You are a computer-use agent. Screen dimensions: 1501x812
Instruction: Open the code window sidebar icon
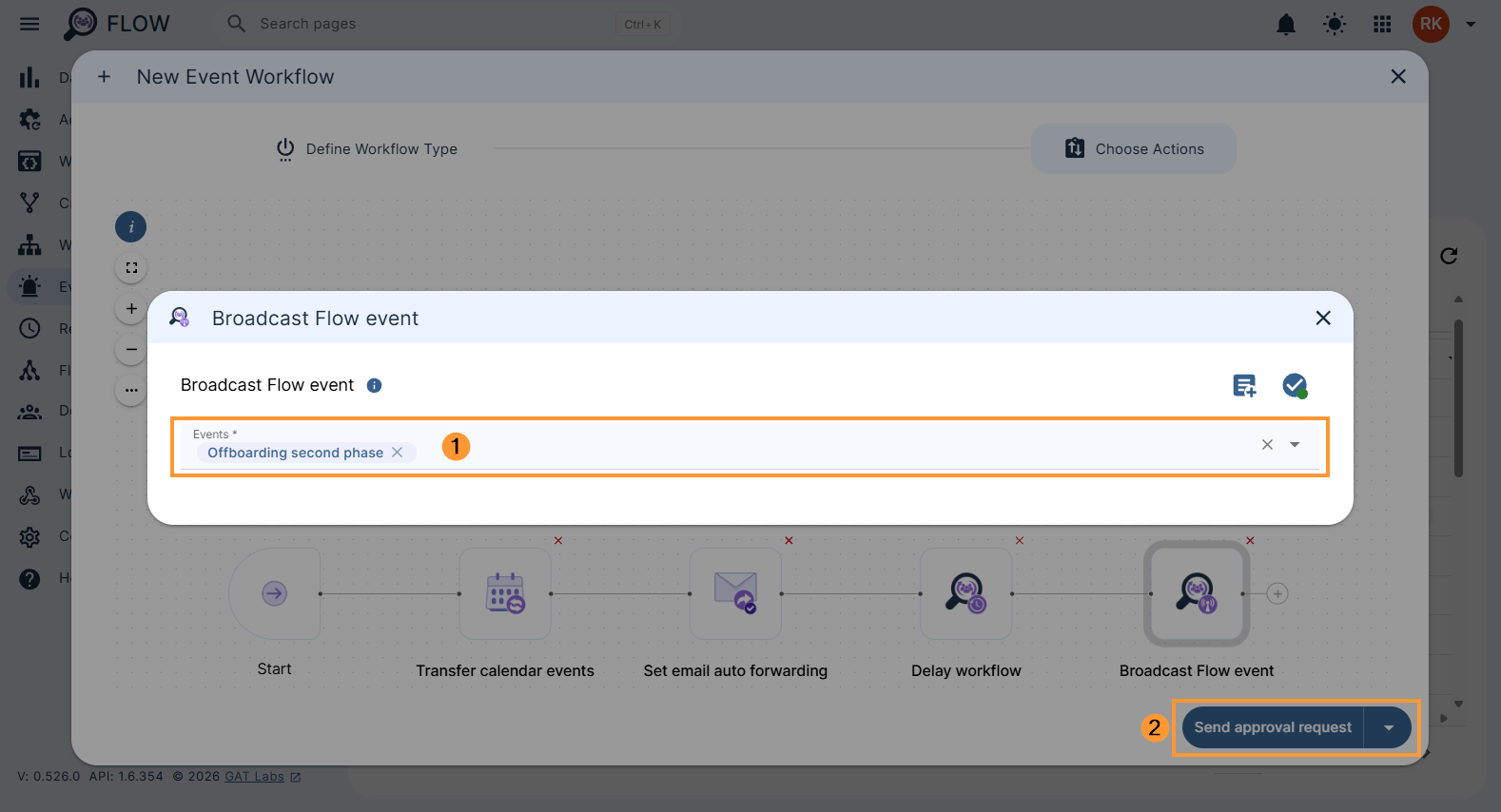(x=29, y=161)
